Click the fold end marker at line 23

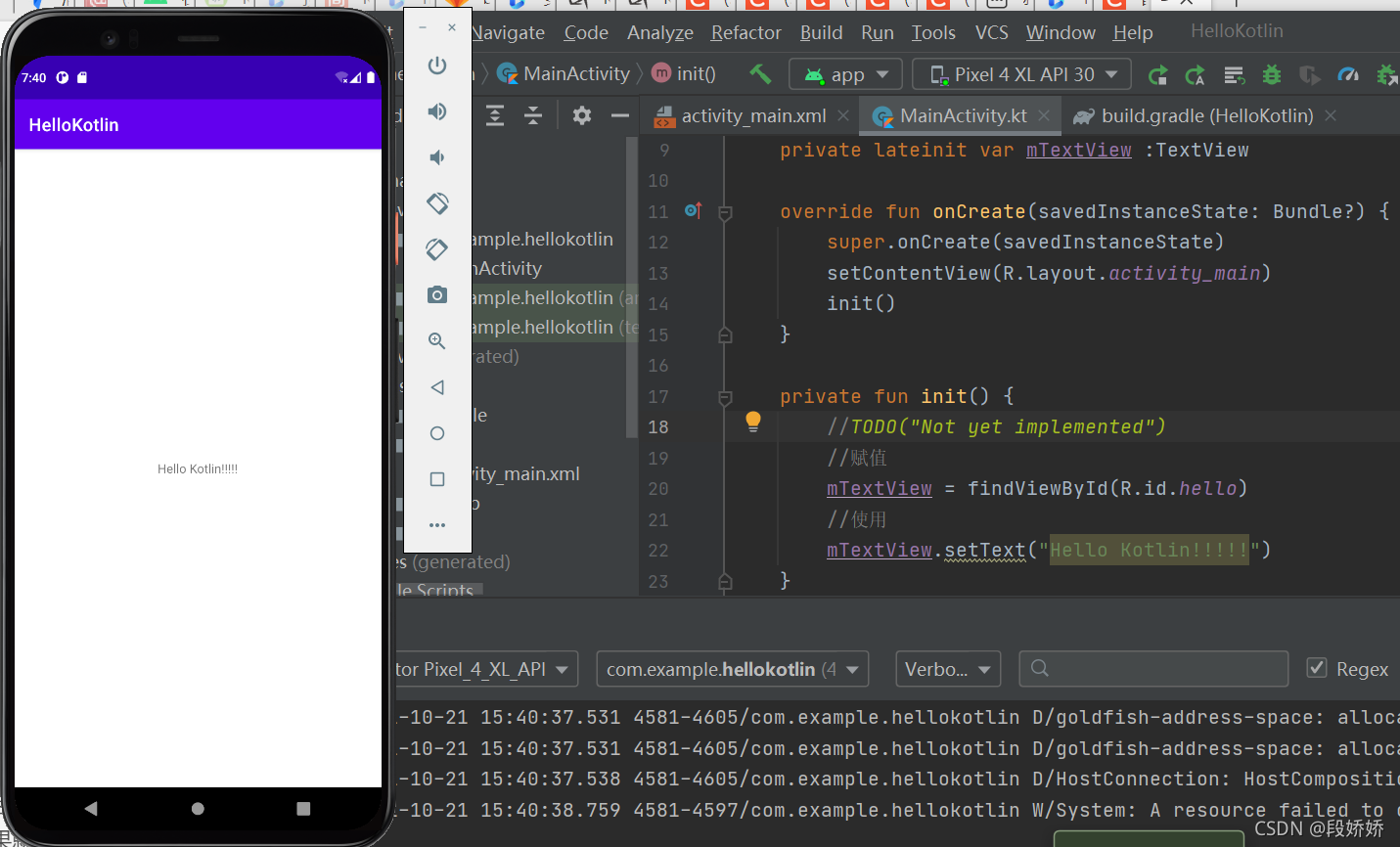click(725, 581)
